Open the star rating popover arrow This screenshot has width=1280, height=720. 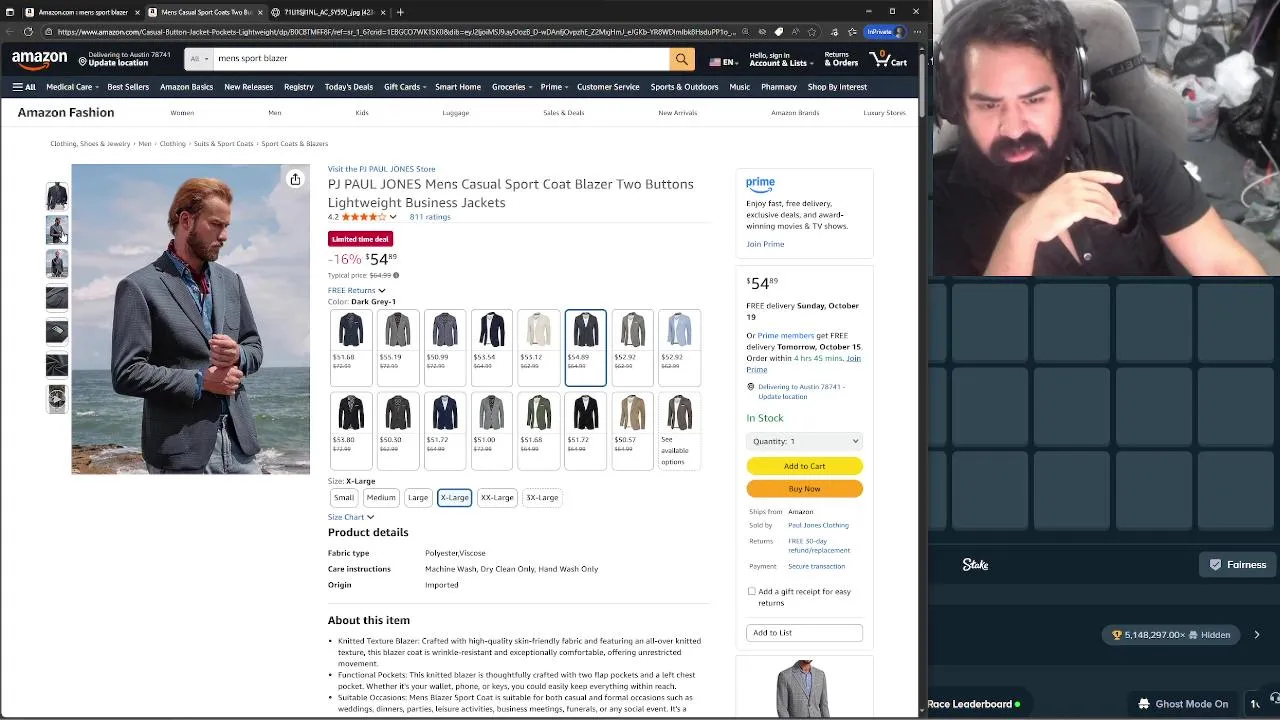(x=393, y=217)
